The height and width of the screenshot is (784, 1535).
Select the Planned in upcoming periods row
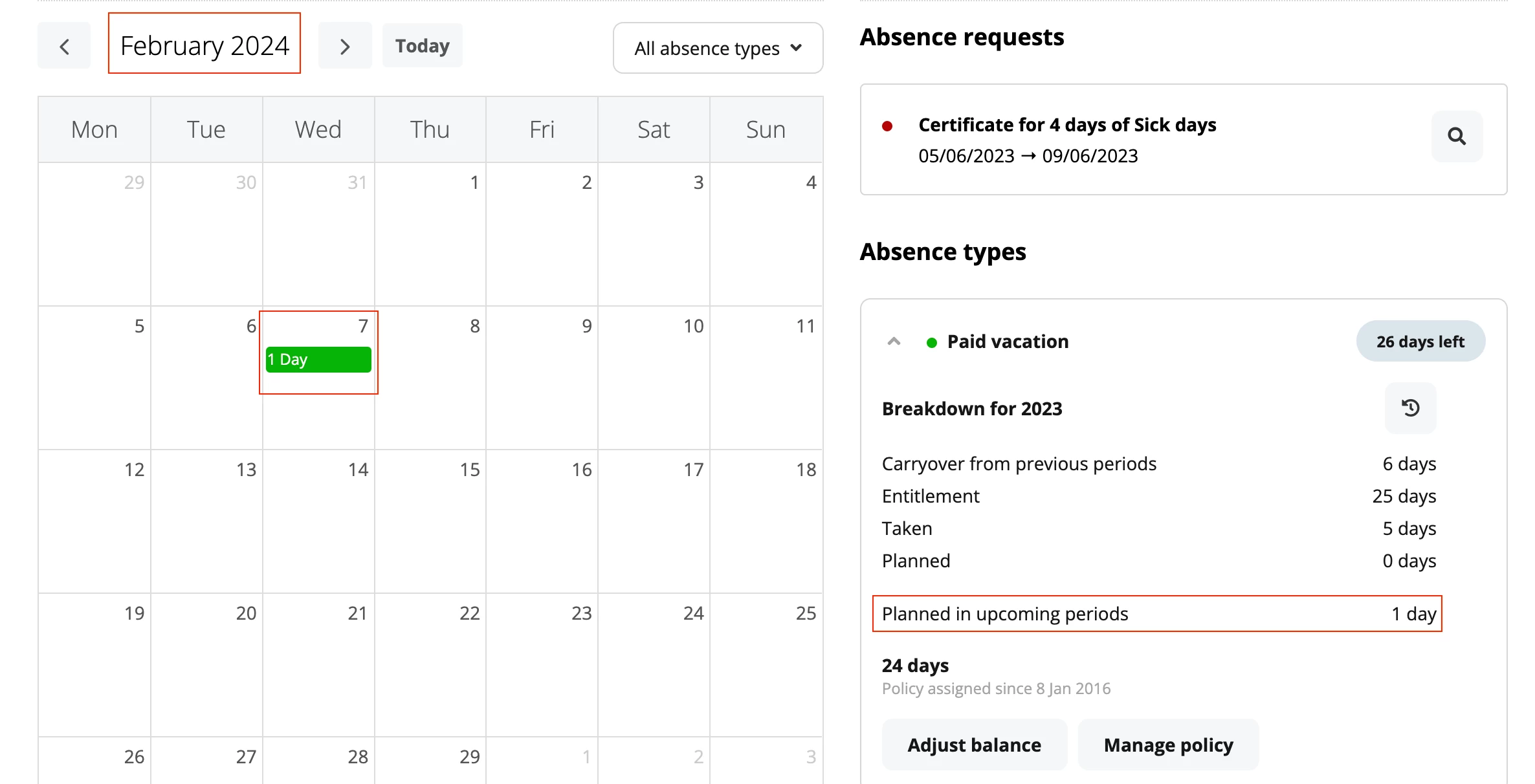1157,613
